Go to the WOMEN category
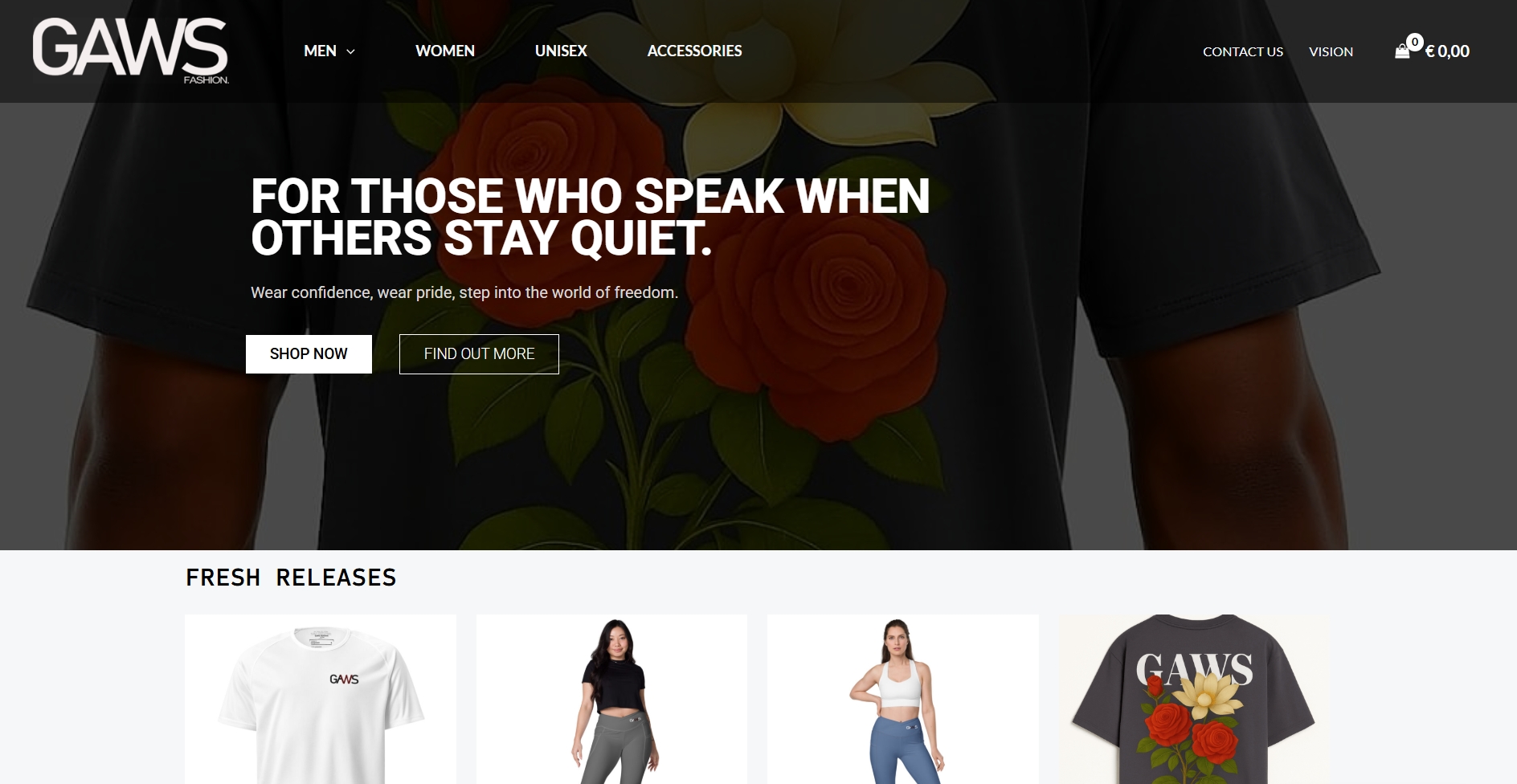 click(445, 51)
